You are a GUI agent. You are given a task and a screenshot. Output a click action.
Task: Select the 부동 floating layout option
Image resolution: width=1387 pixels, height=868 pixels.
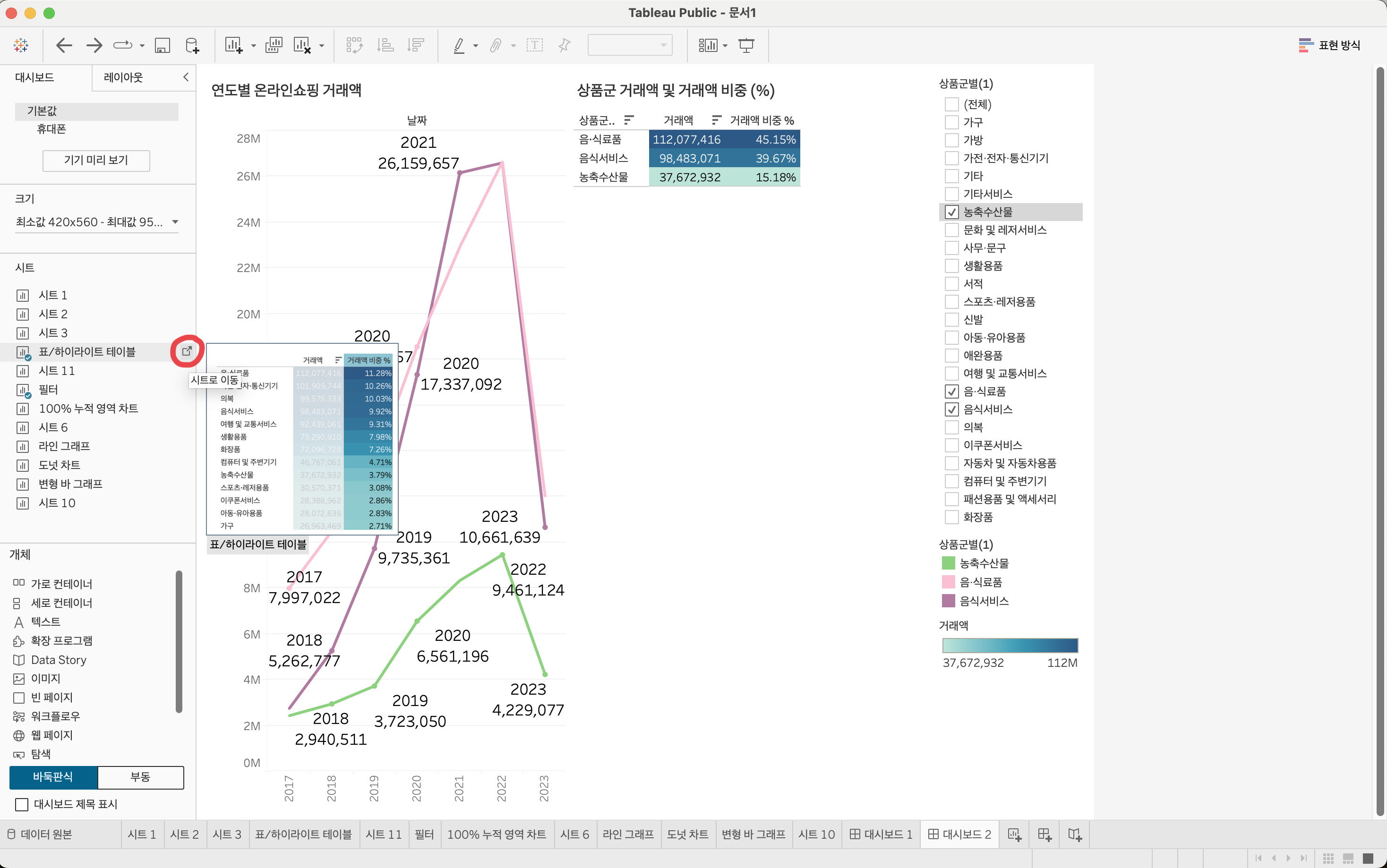pos(140,777)
